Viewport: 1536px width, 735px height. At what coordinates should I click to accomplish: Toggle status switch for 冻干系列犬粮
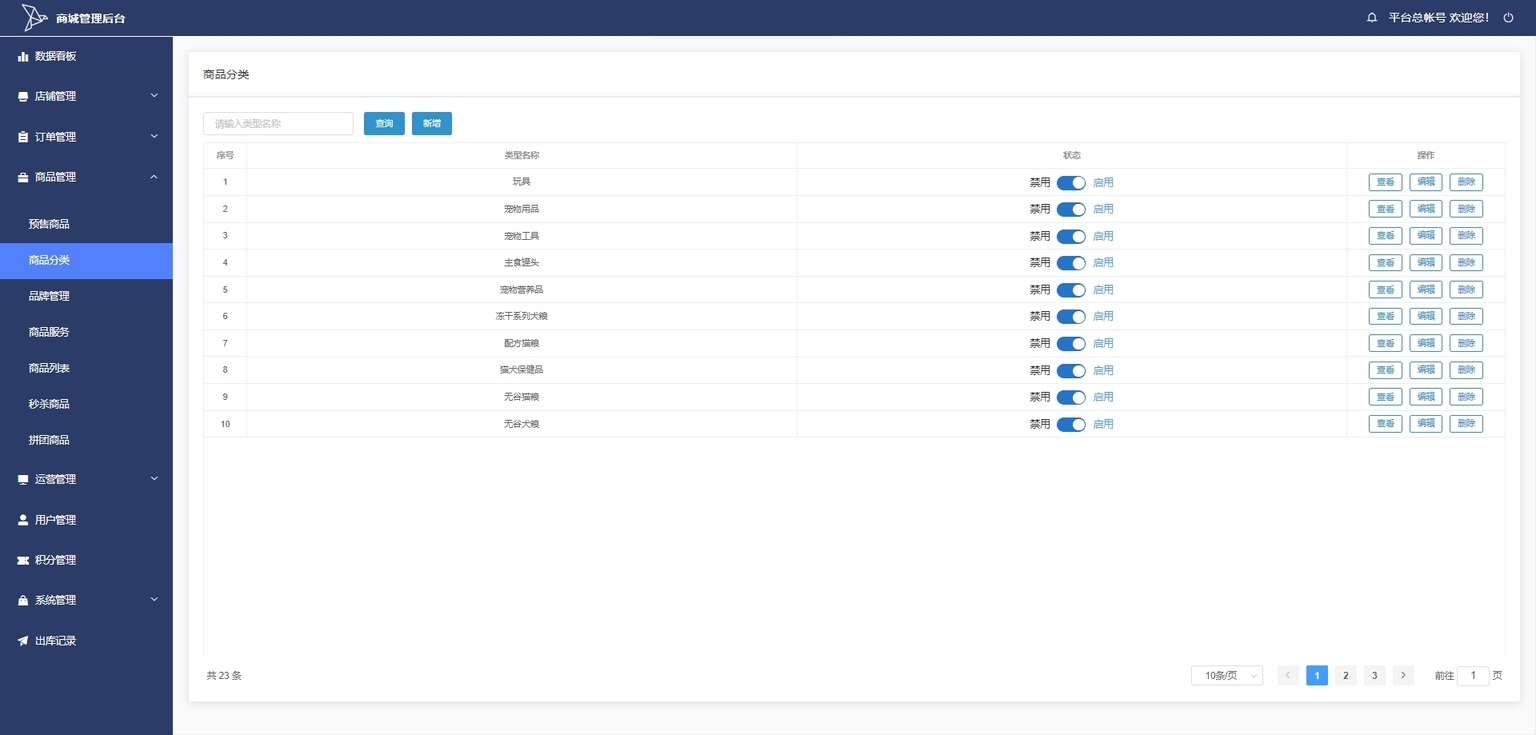click(1071, 316)
